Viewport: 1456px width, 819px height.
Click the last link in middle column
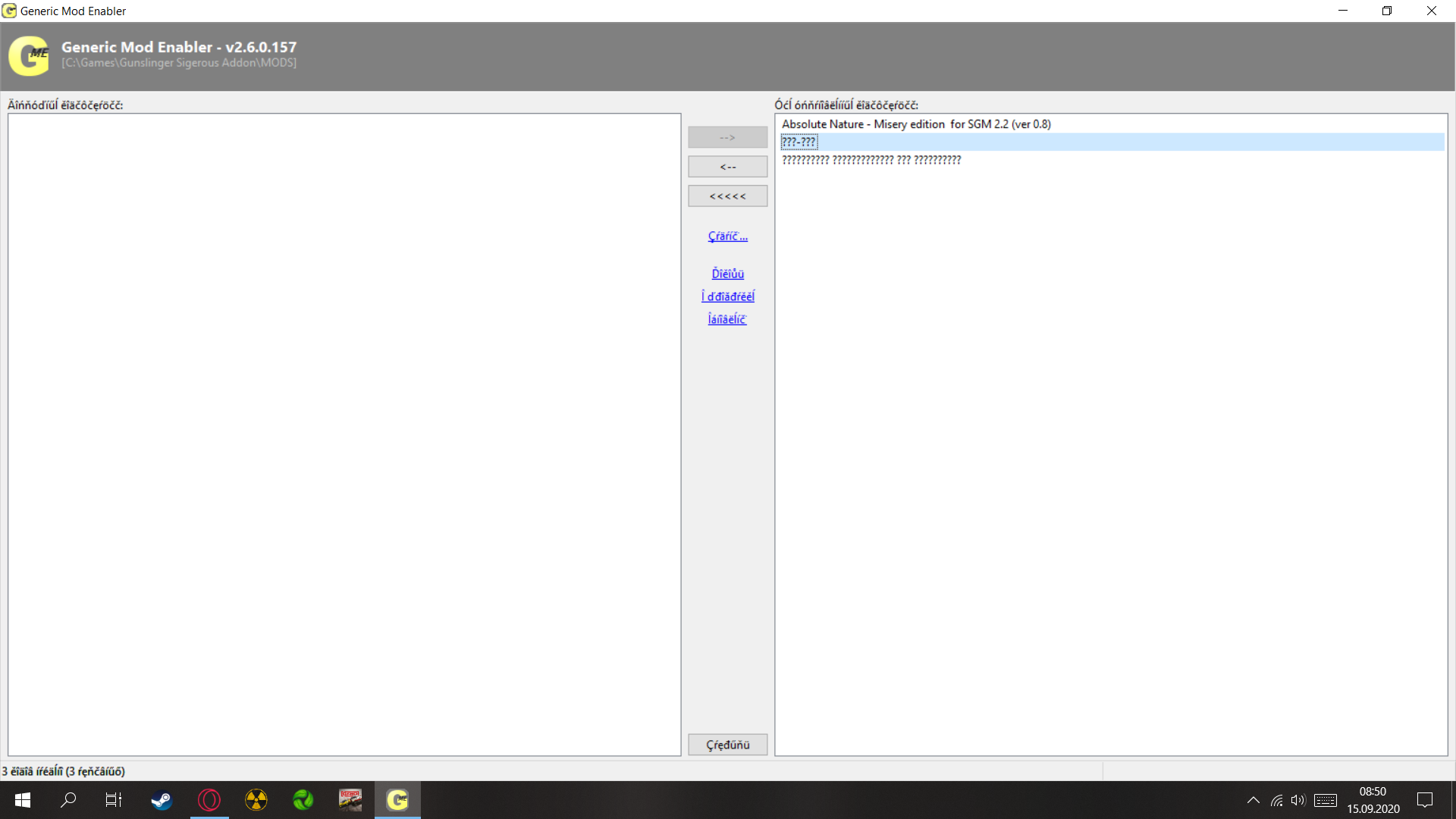point(727,319)
